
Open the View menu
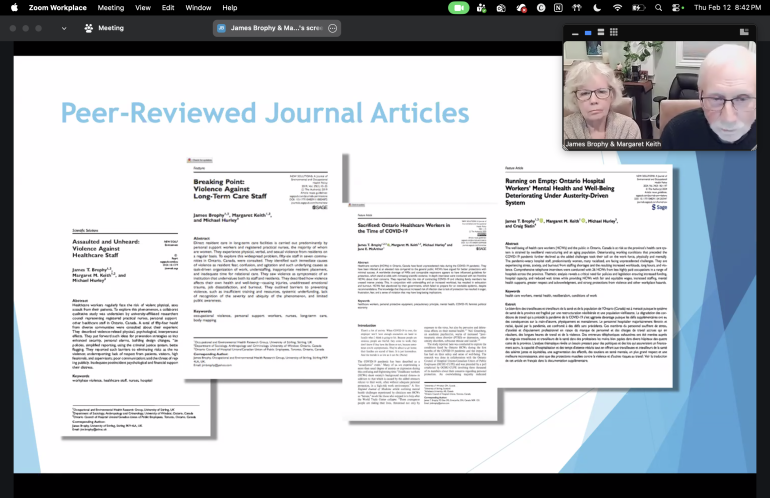(143, 7)
